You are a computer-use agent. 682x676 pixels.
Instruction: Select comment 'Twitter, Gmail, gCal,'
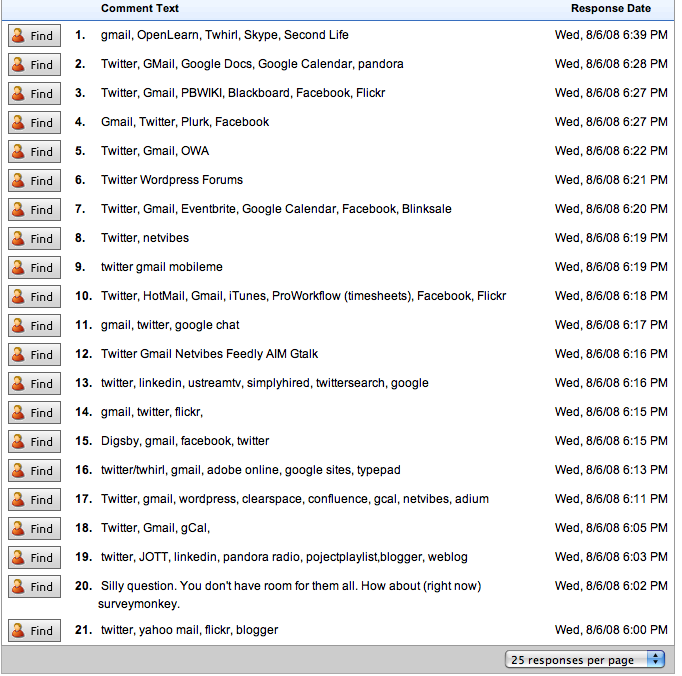[155, 528]
